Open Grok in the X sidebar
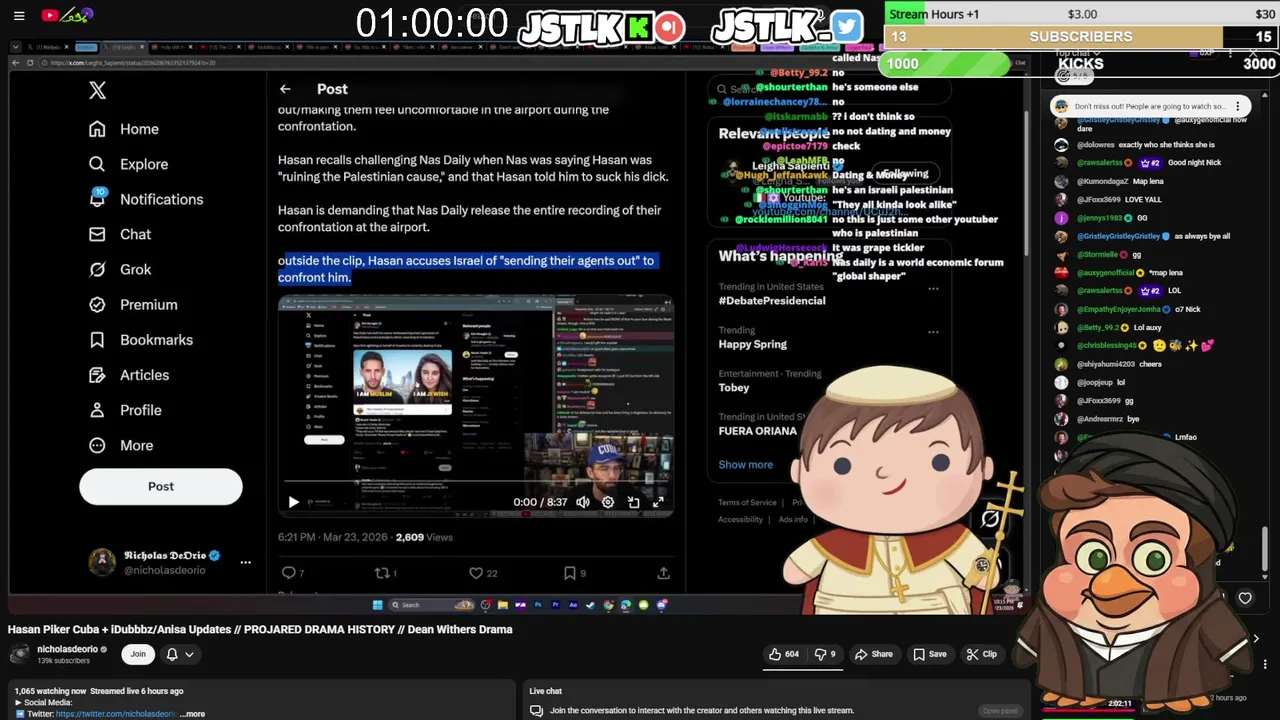Screen dimensions: 1280x720 120,269
